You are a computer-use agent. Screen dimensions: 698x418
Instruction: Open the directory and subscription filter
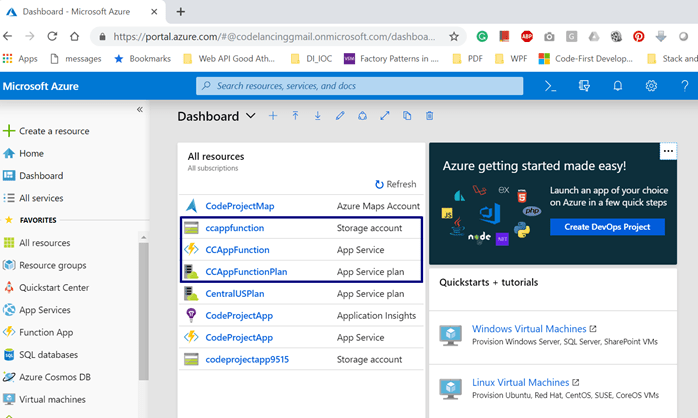pyautogui.click(x=584, y=86)
